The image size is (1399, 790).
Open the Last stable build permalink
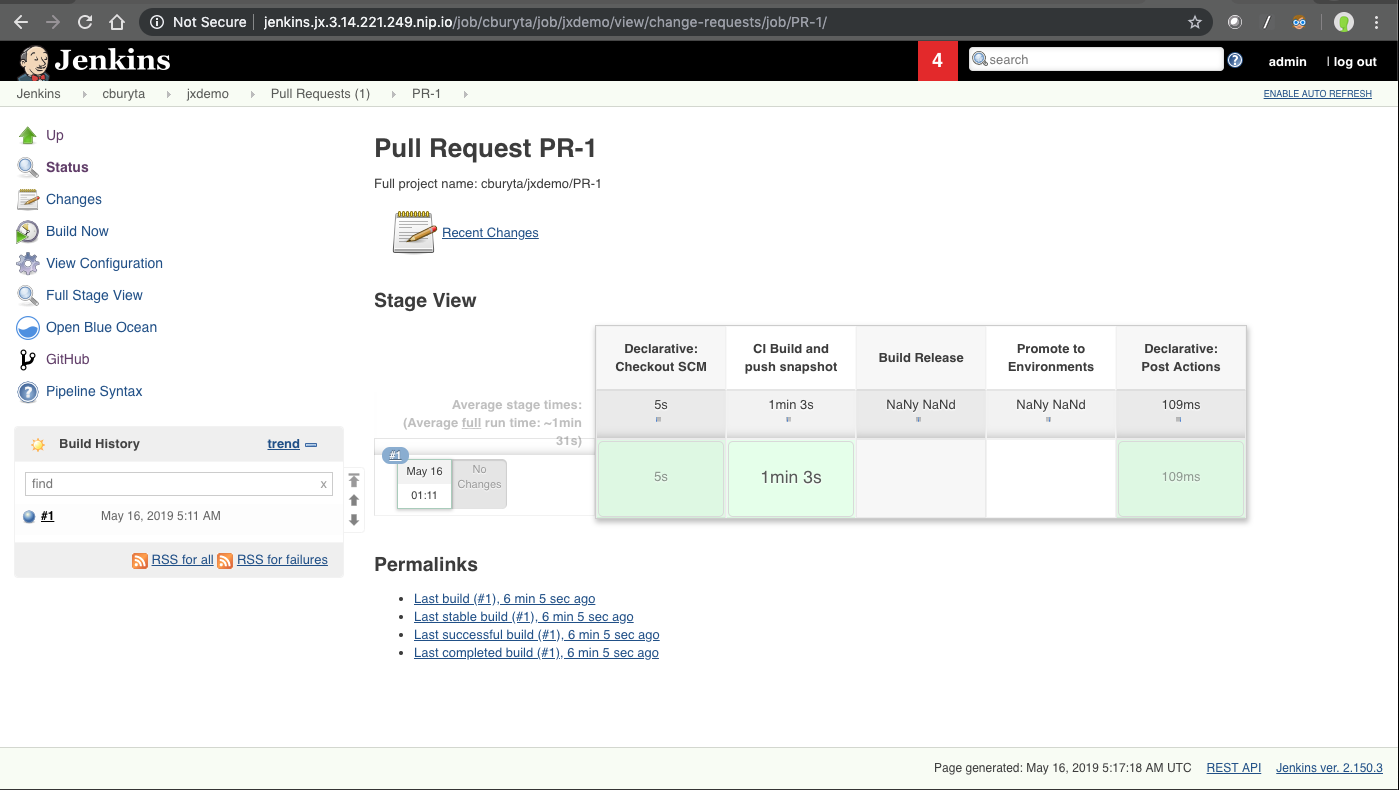click(x=523, y=616)
